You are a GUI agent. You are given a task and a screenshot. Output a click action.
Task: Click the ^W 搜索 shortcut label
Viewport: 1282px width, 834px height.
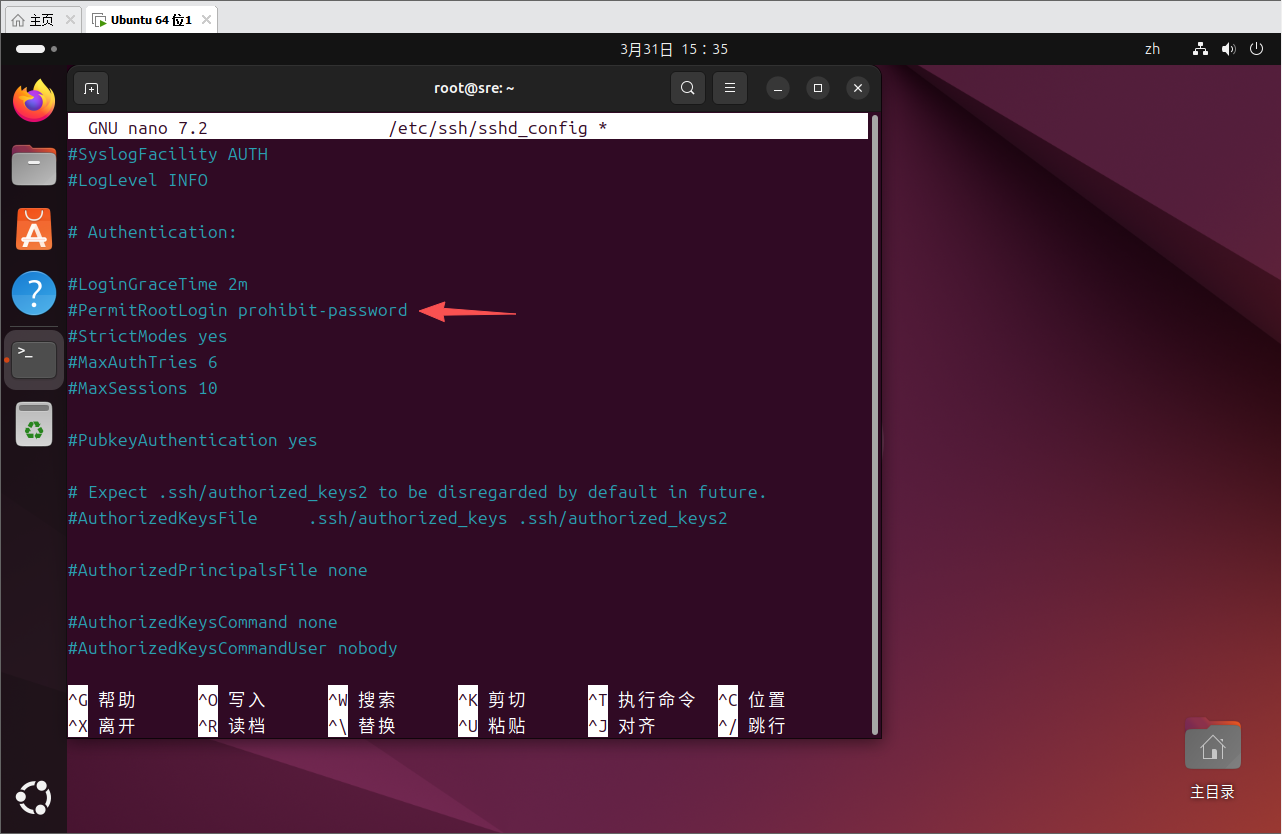pyautogui.click(x=362, y=700)
